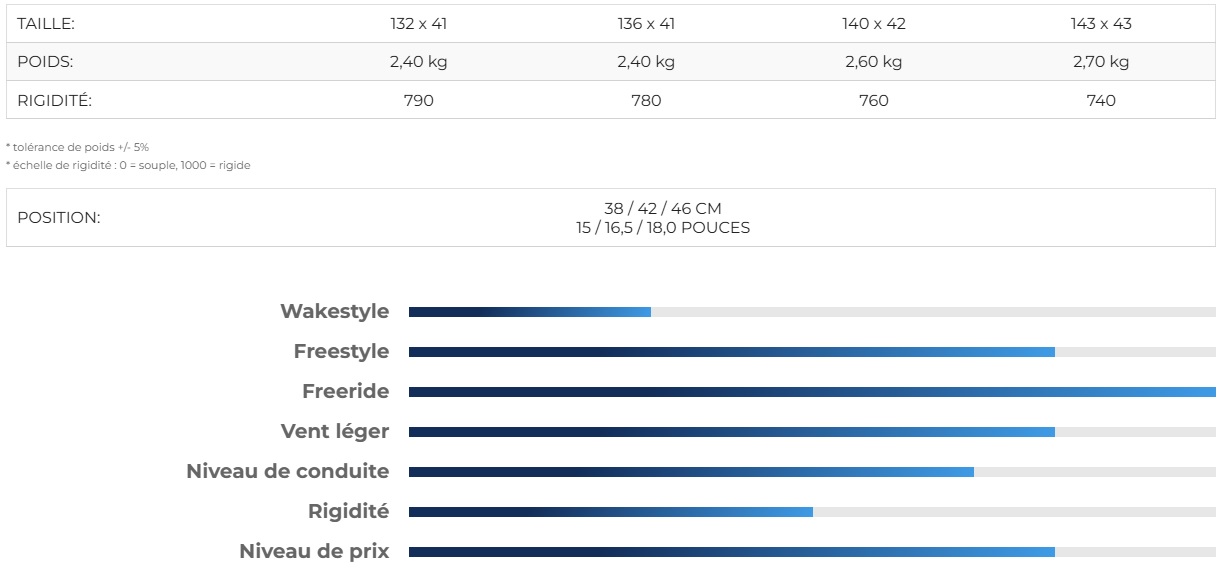The width and height of the screenshot is (1223, 575).
Task: Click the 2,70 kg weight value
Action: (x=1101, y=62)
